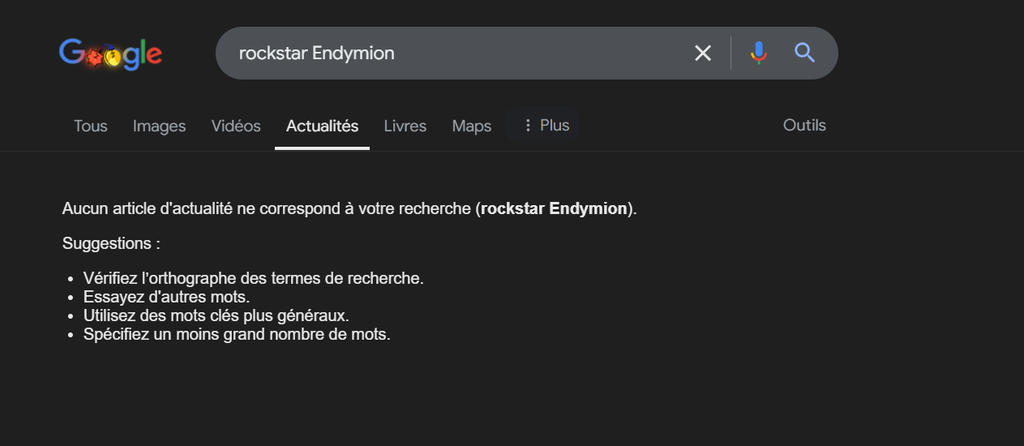
Task: Click the bold "rockstar Endymion" text in message
Action: 555,209
